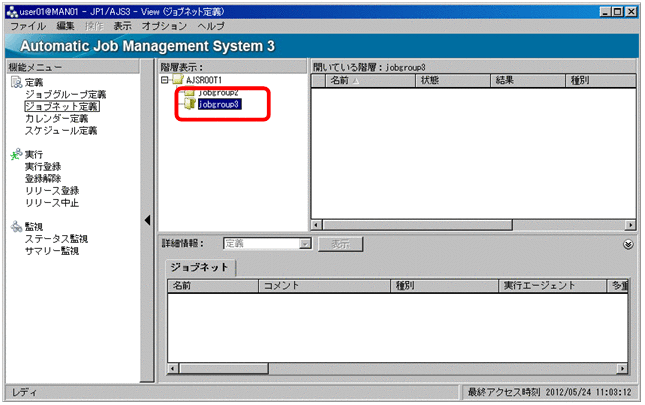Select 実行登録 in function menu
The width and height of the screenshot is (645, 405).
pyautogui.click(x=43, y=167)
